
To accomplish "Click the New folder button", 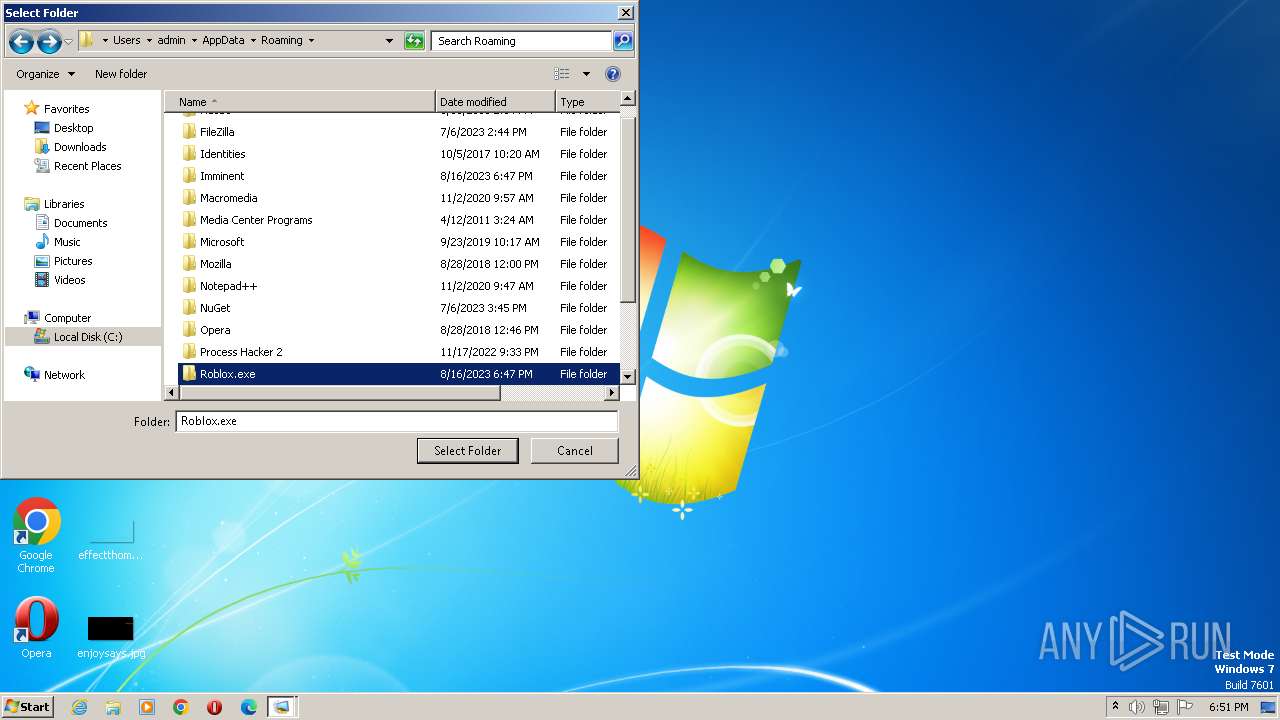I will 121,74.
